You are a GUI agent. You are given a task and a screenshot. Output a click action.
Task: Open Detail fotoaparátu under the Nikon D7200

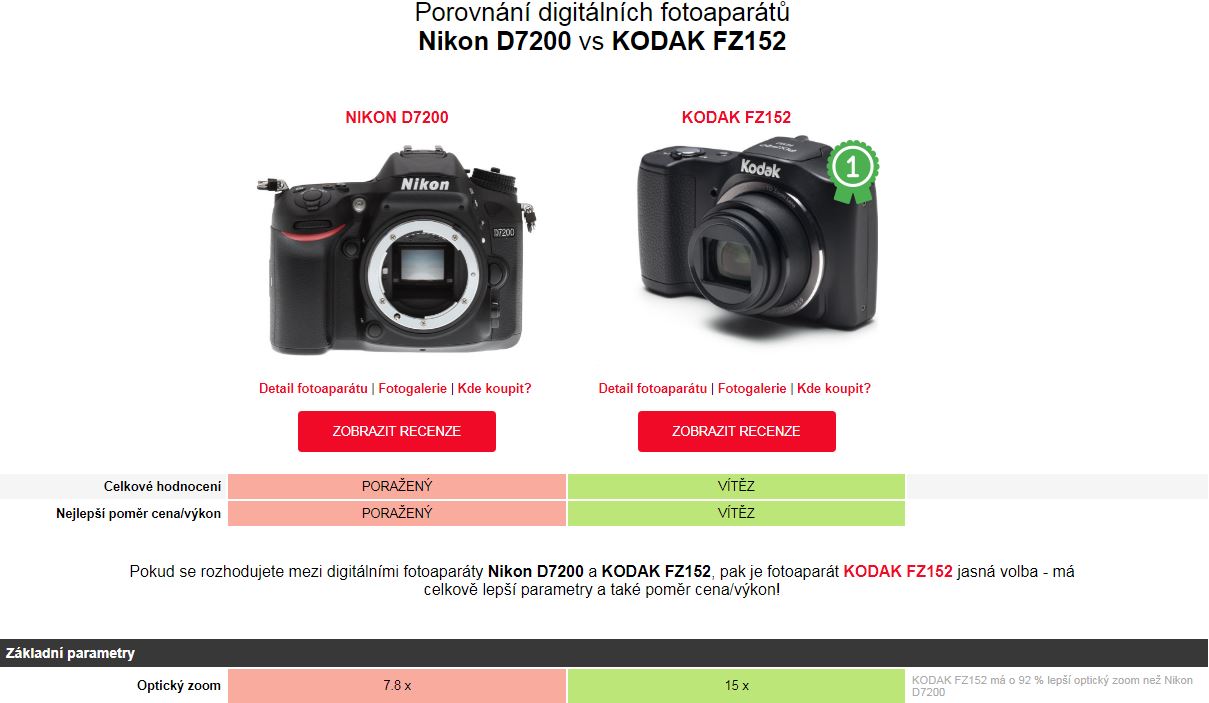click(x=313, y=388)
